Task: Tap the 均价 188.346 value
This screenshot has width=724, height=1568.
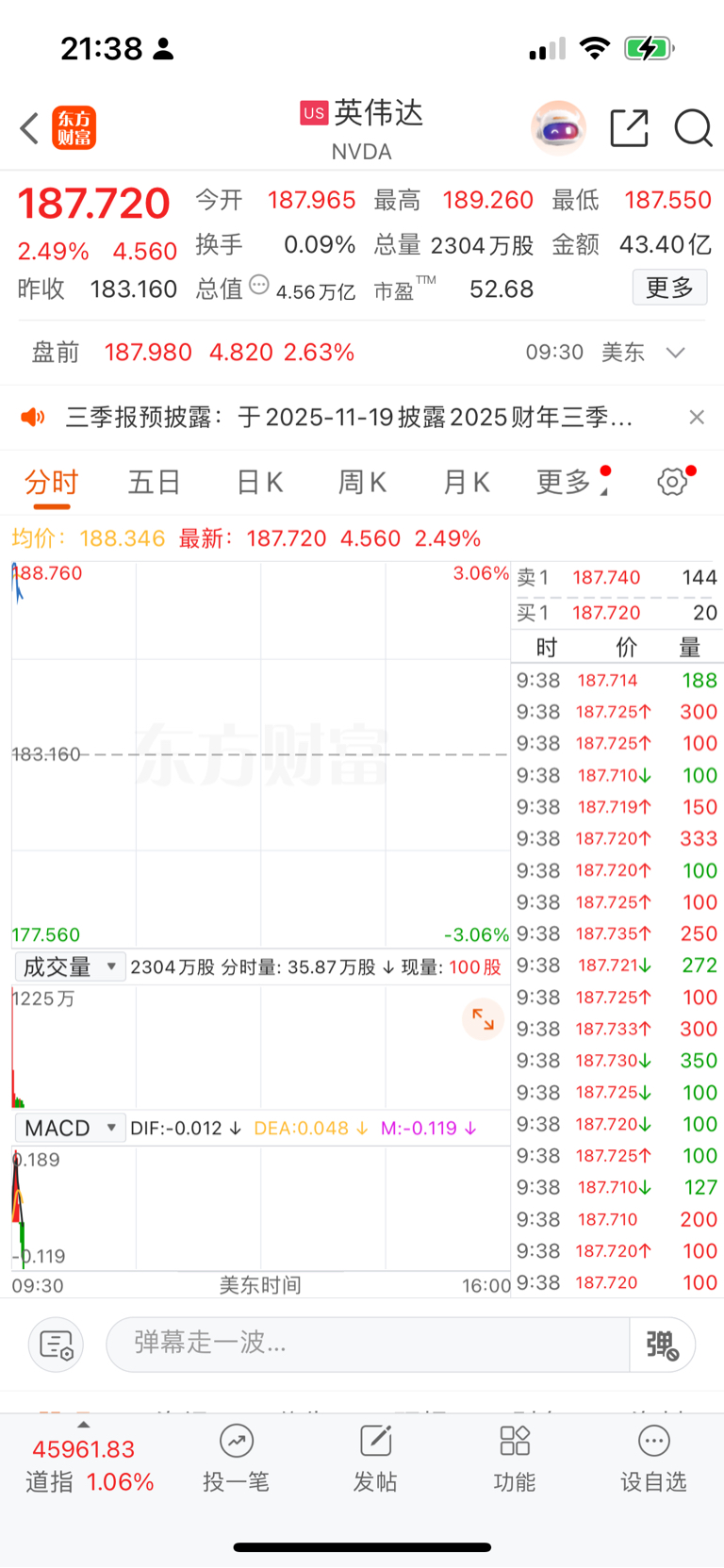Action: 123,538
